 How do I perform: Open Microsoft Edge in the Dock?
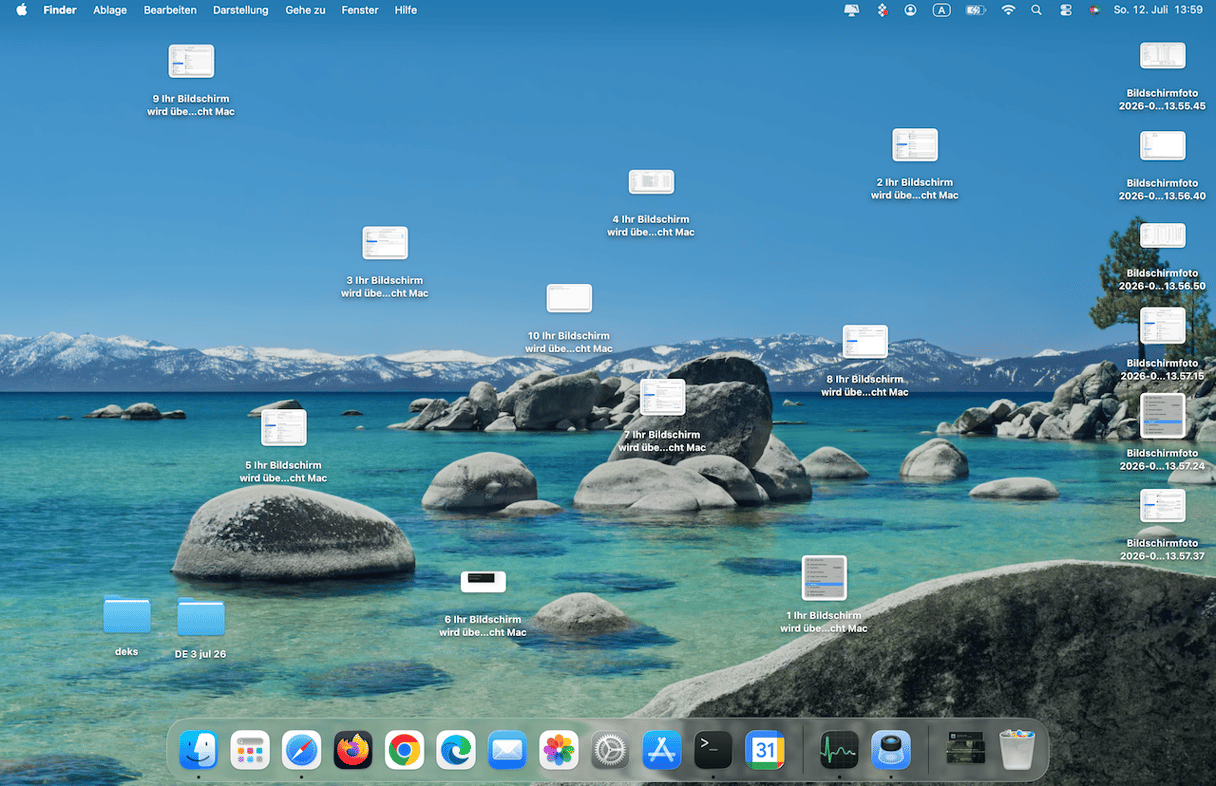click(456, 750)
